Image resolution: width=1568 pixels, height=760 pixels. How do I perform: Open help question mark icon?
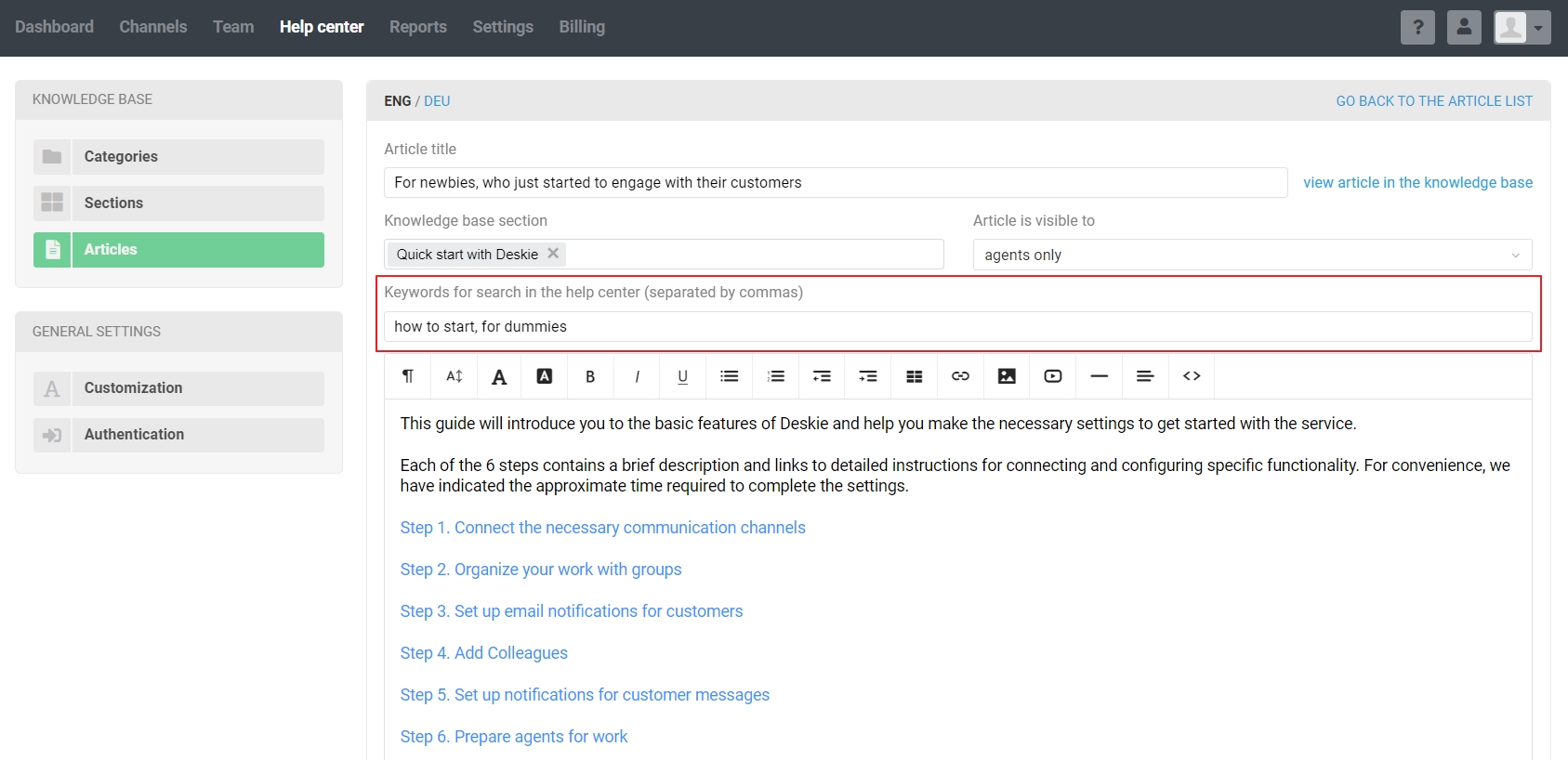1417,27
